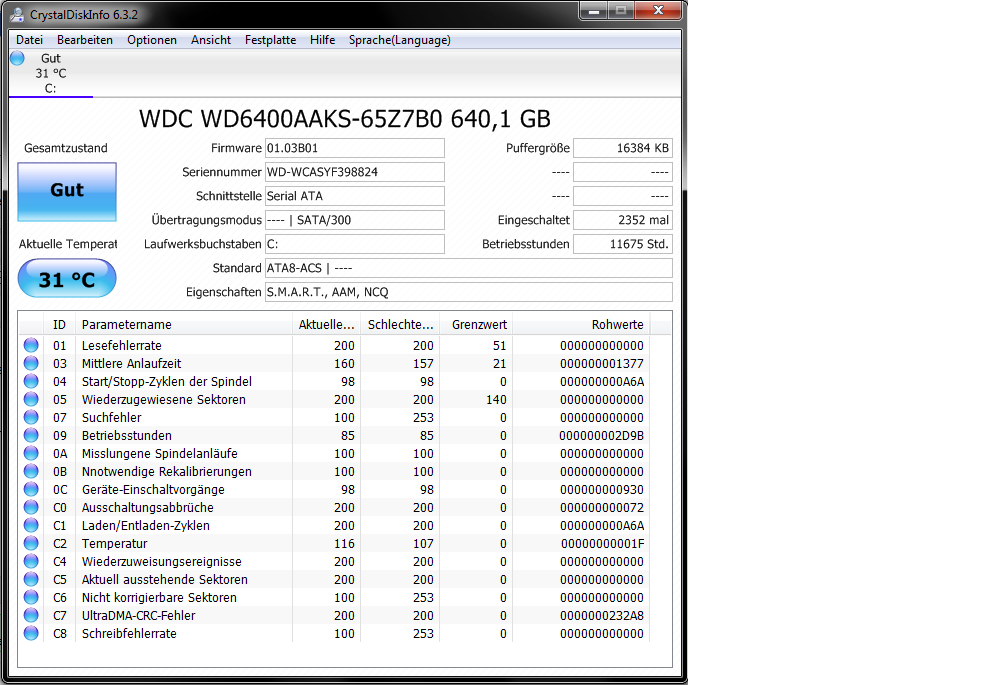The width and height of the screenshot is (1008, 685).
Task: Click the Seriennummer field WD-WCASYF398824
Action: 355,172
